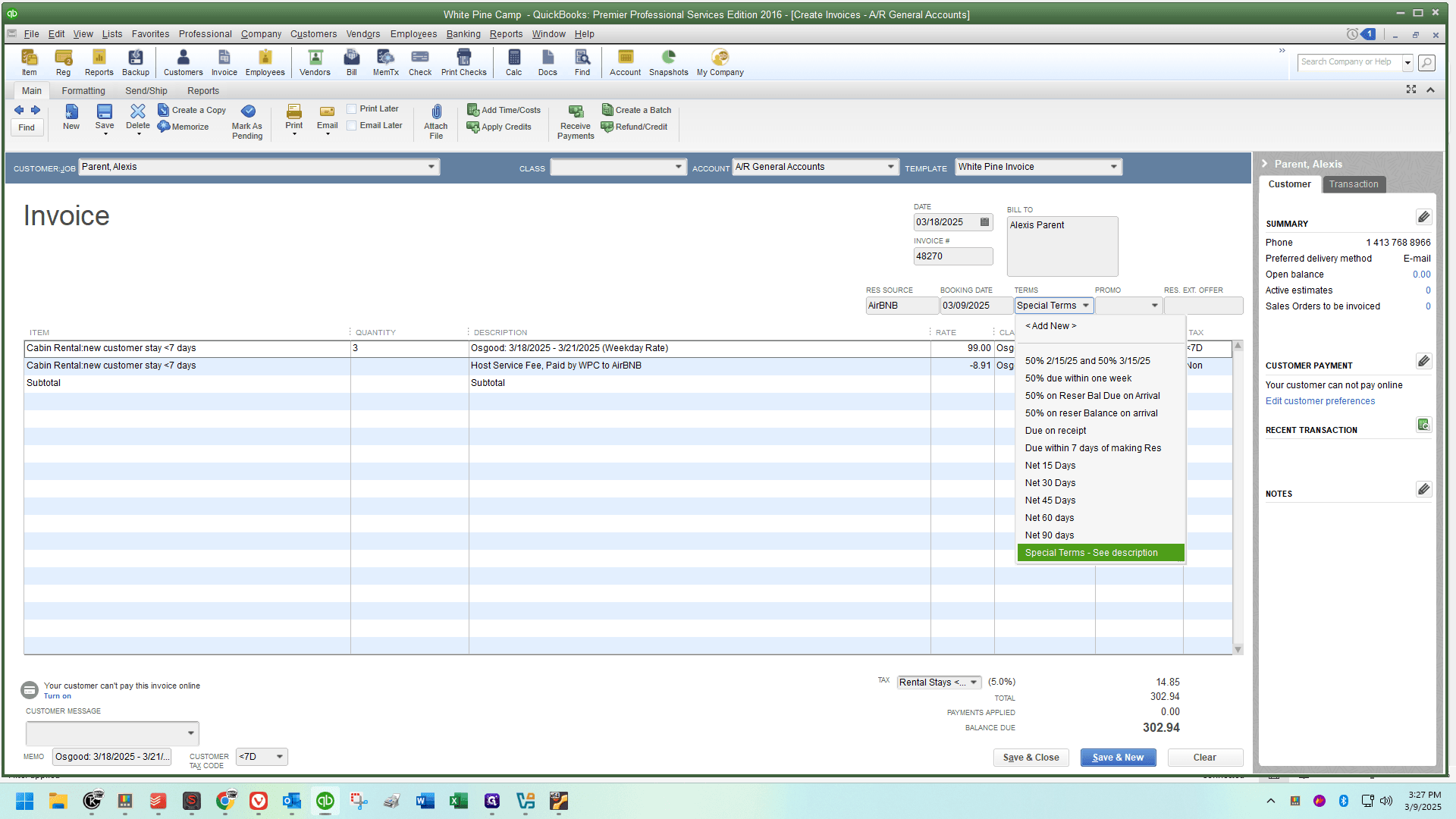Image resolution: width=1456 pixels, height=819 pixels.
Task: Click the Delete invoice icon
Action: tap(138, 119)
